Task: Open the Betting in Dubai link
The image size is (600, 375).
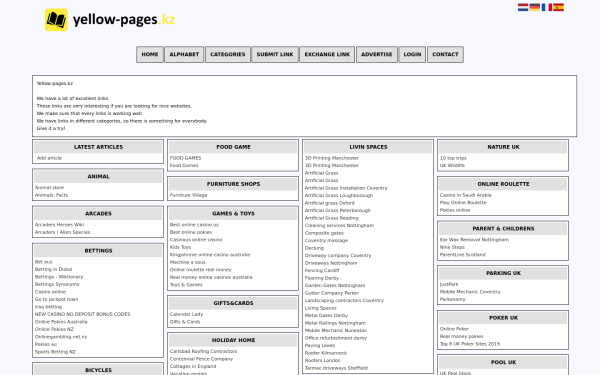Action: tap(53, 269)
